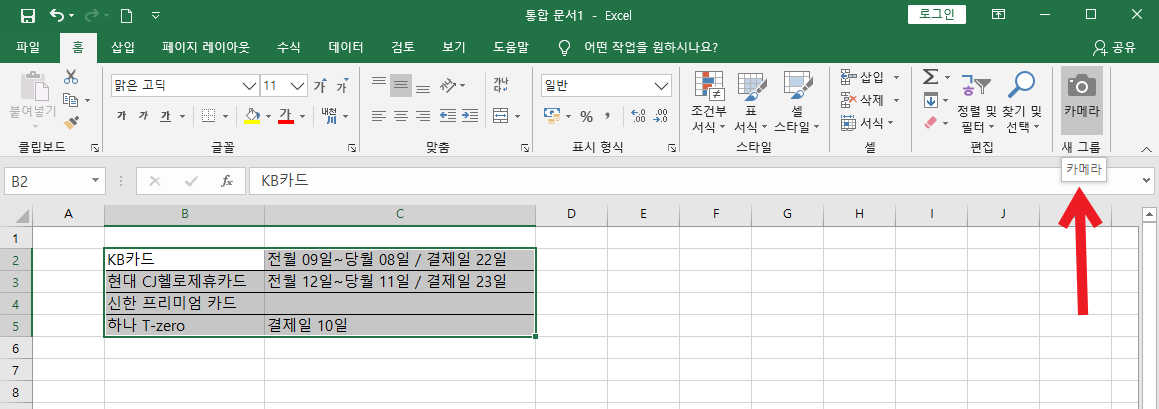The width and height of the screenshot is (1159, 409).
Task: Click the Decrease Font Size icon
Action: (342, 86)
